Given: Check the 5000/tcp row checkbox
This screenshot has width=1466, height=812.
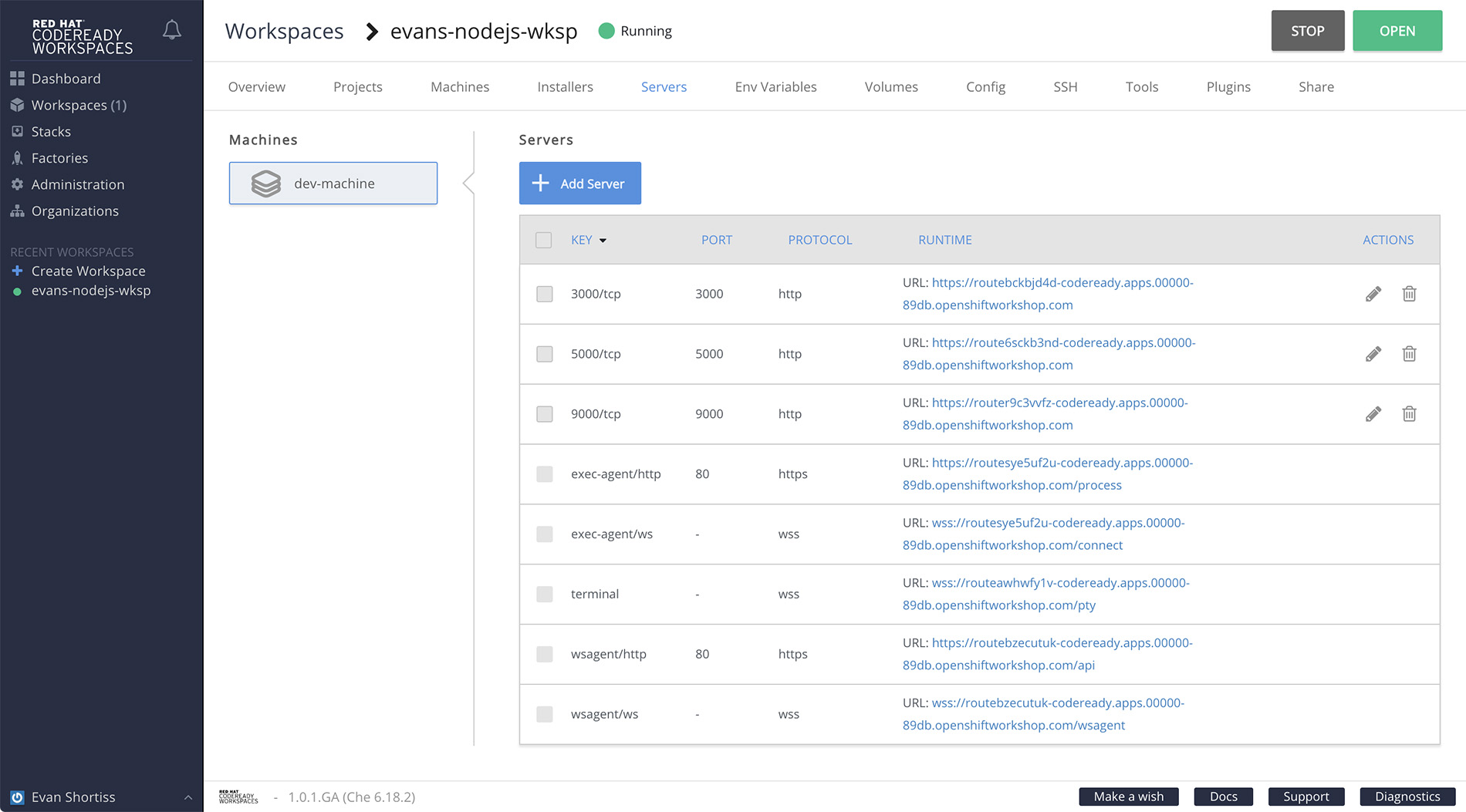Looking at the screenshot, I should click(545, 354).
